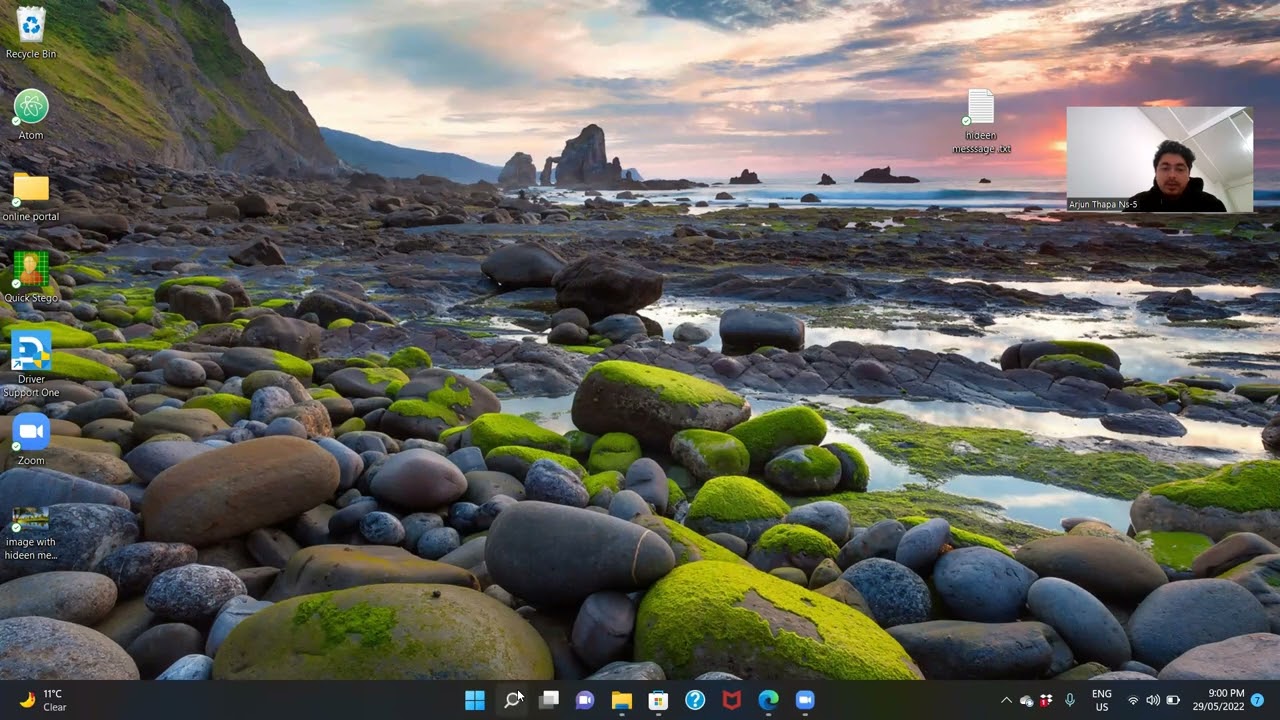
Task: Select the Driver Support One shortcut
Action: [x=31, y=351]
